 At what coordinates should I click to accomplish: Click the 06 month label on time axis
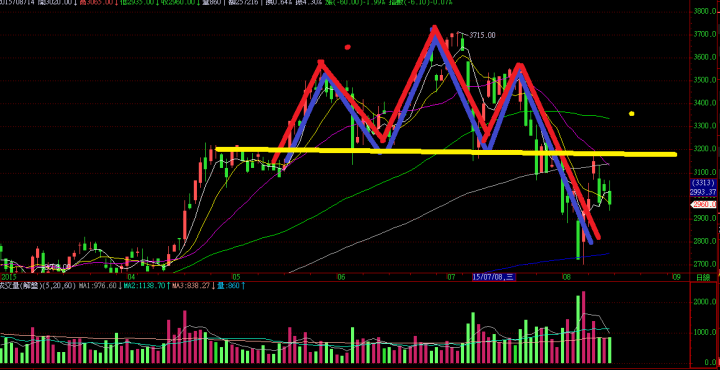[341, 277]
